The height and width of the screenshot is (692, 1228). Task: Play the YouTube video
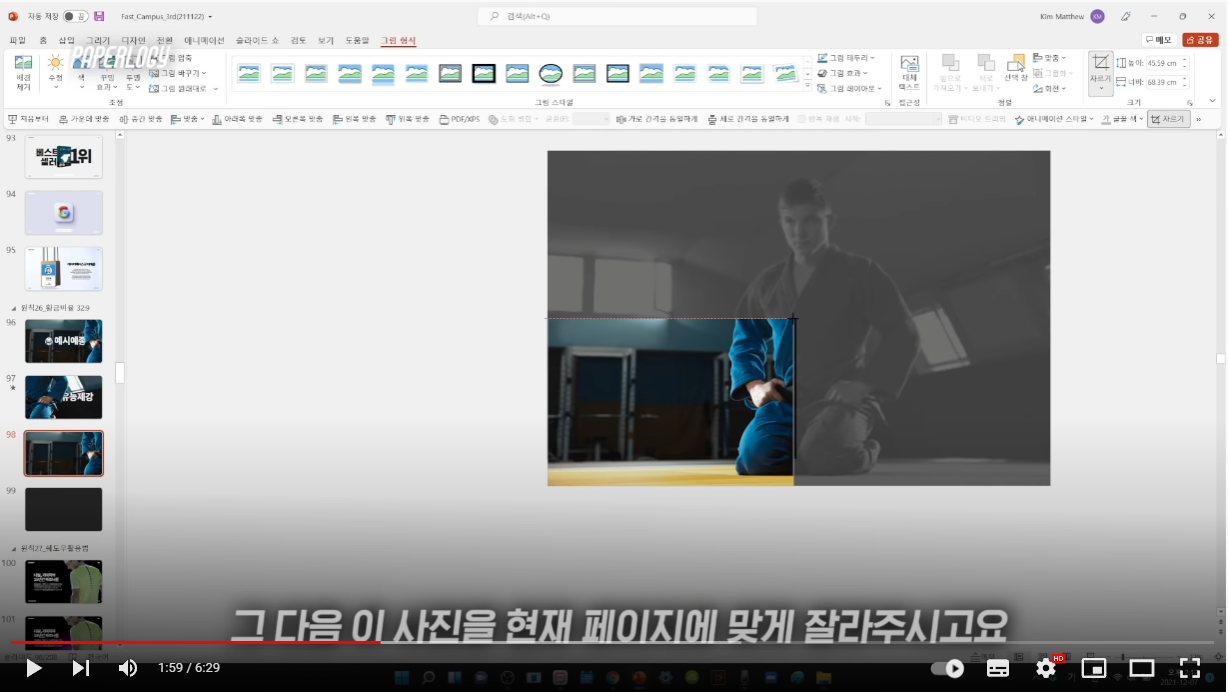click(x=33, y=667)
